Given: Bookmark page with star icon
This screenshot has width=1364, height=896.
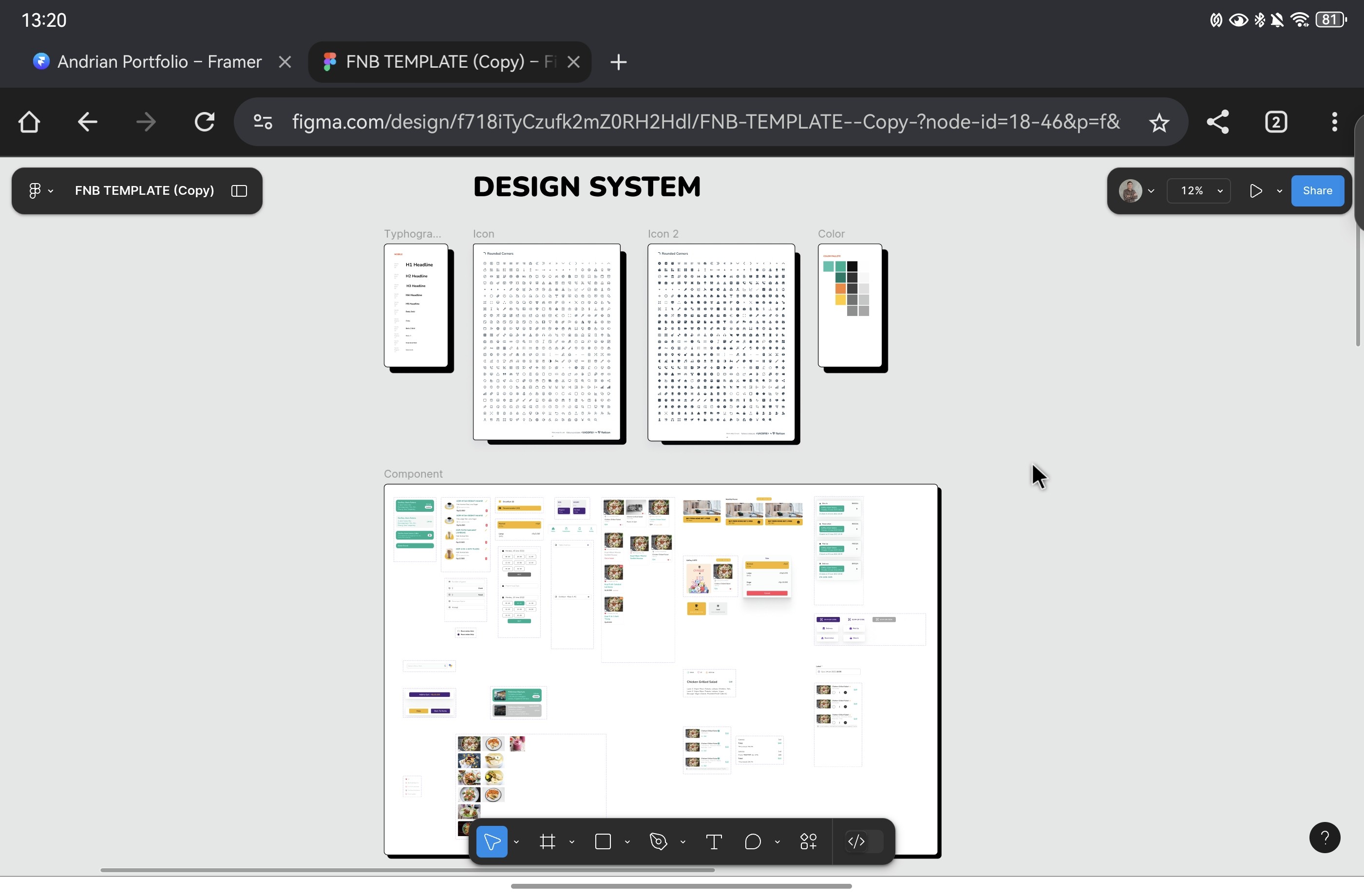Looking at the screenshot, I should (1159, 122).
